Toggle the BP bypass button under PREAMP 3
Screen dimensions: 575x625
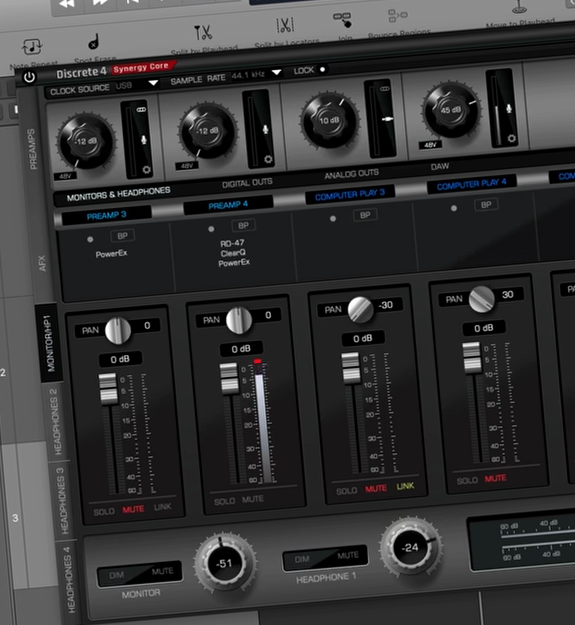pos(122,236)
